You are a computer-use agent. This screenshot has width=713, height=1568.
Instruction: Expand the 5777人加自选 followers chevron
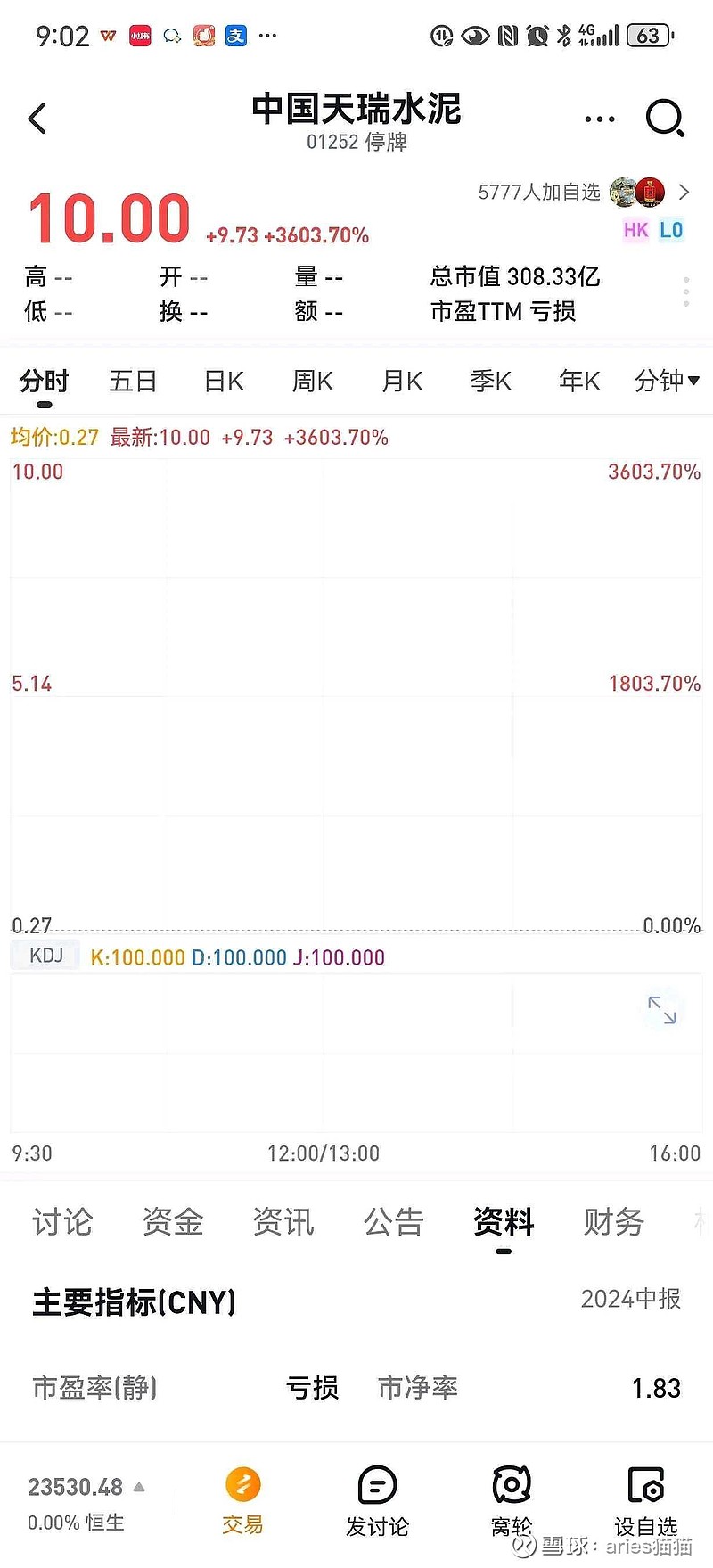coord(684,192)
